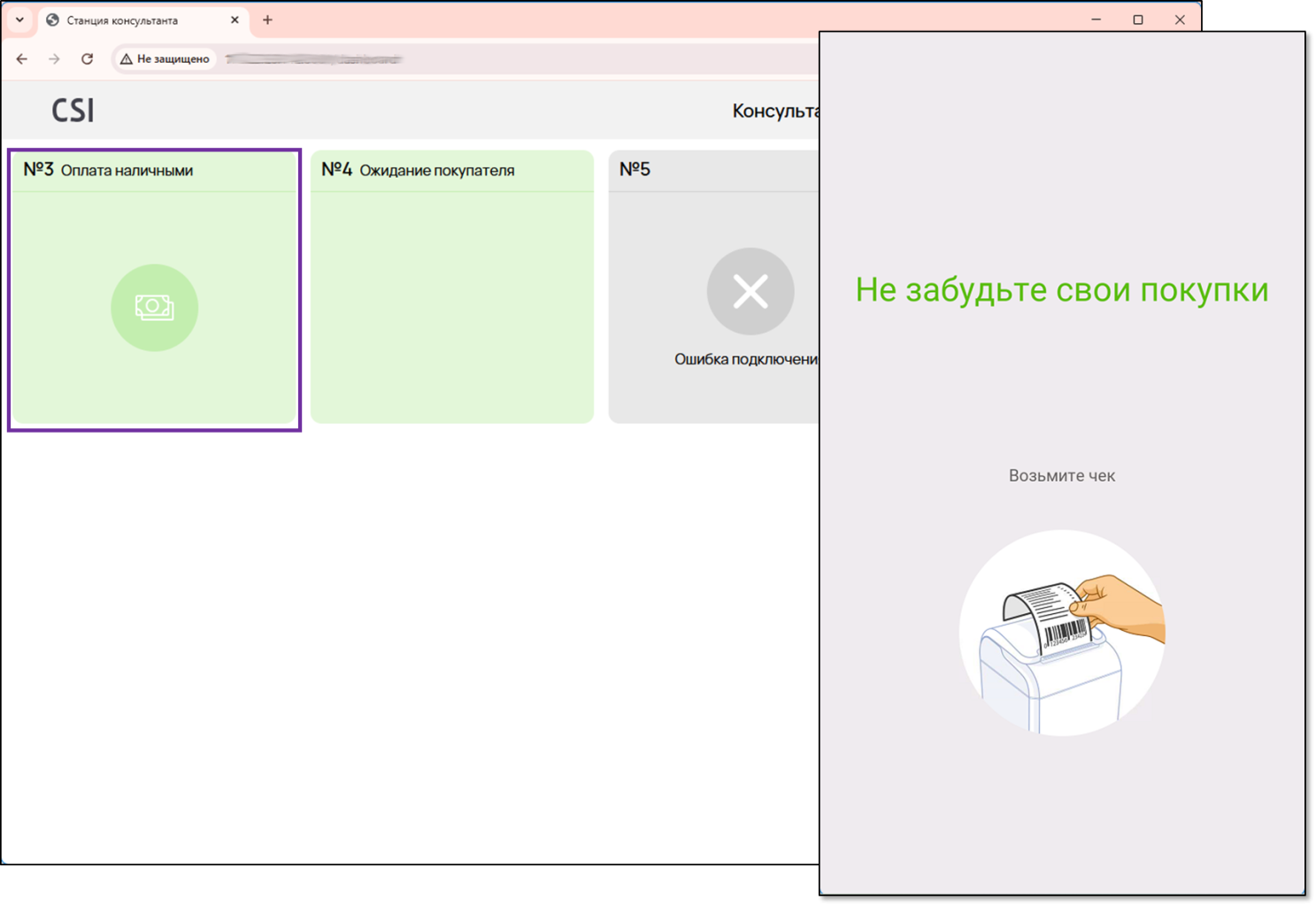
Task: Go back using the browser back arrow
Action: coord(22,58)
